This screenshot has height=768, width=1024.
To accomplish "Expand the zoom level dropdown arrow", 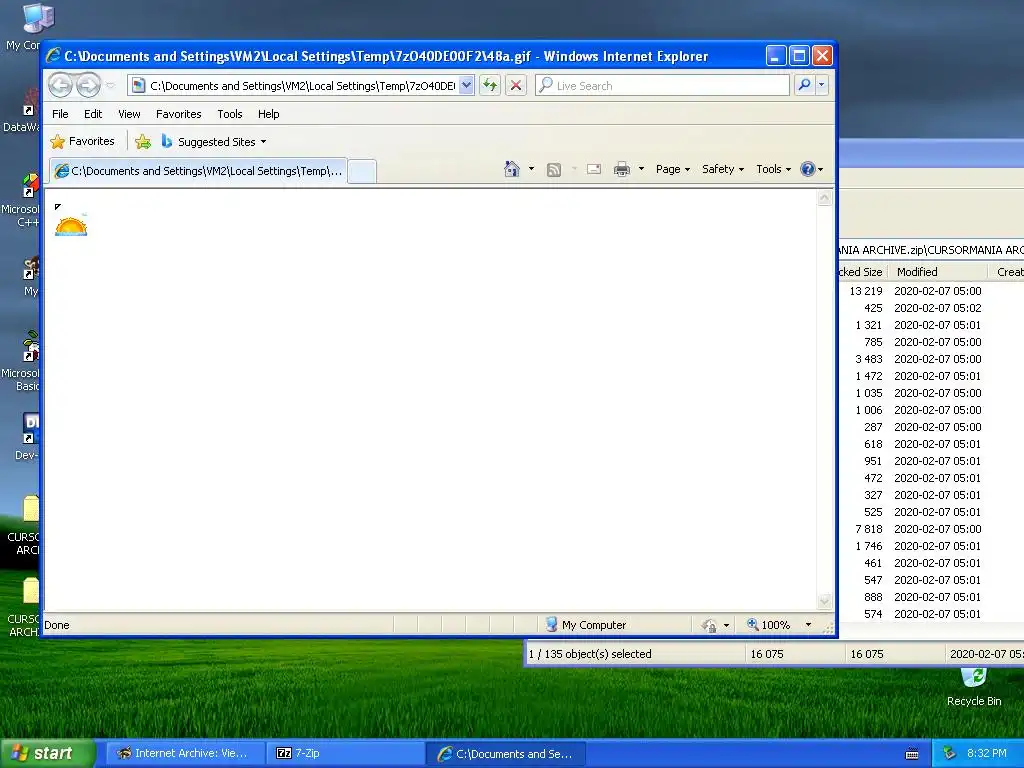I will pyautogui.click(x=808, y=625).
